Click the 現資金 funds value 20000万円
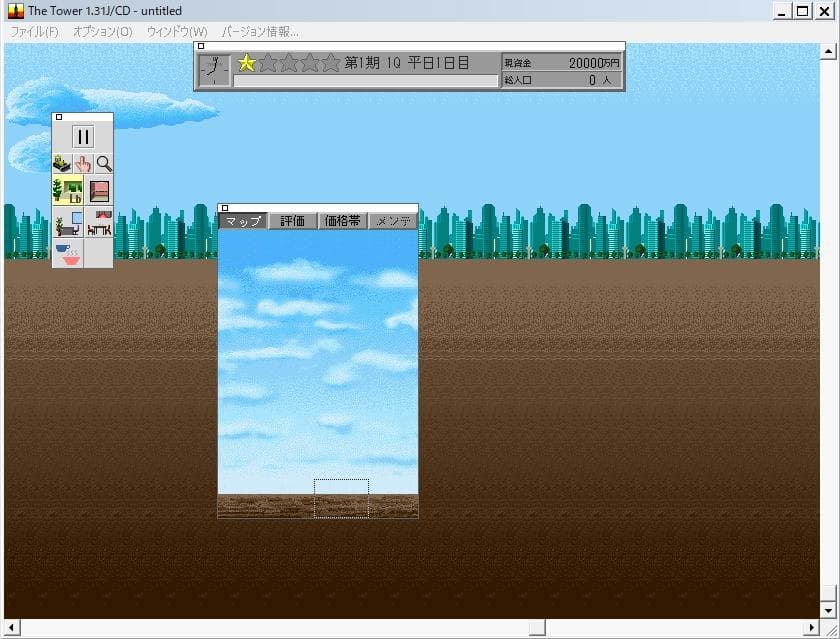Image resolution: width=840 pixels, height=639 pixels. point(594,63)
